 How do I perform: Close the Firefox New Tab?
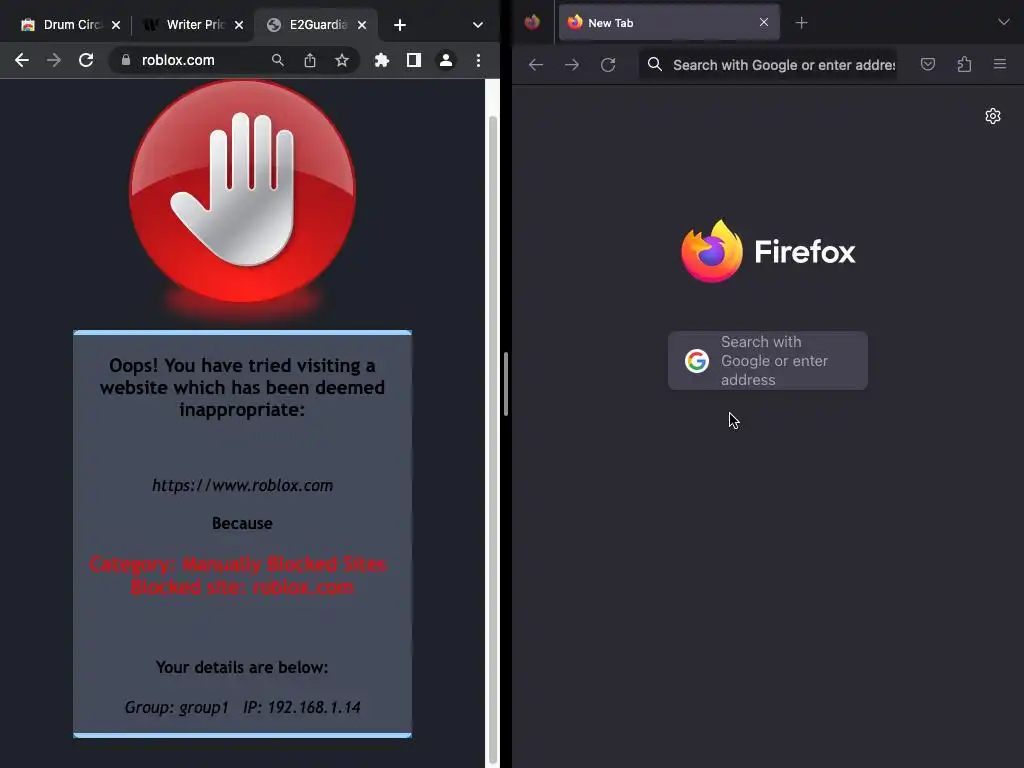tap(763, 22)
